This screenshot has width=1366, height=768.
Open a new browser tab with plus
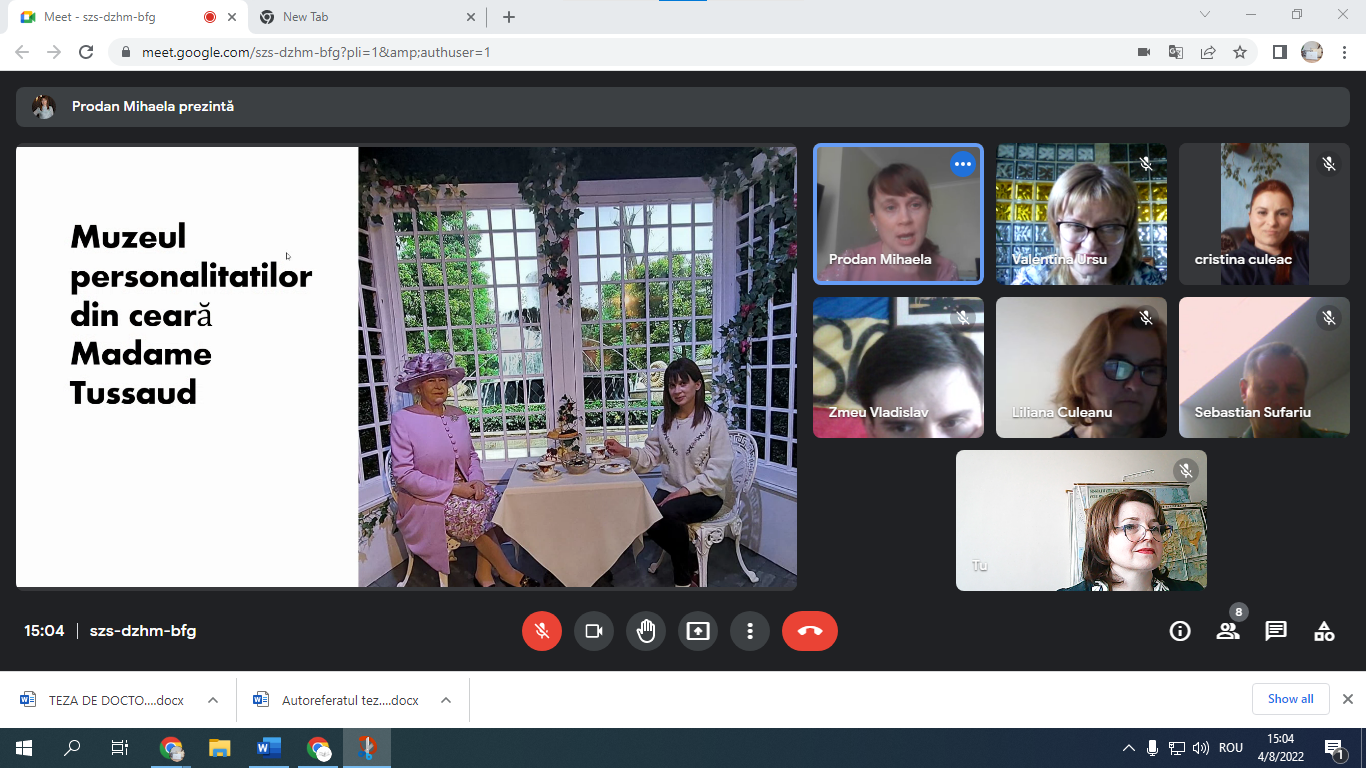509,17
